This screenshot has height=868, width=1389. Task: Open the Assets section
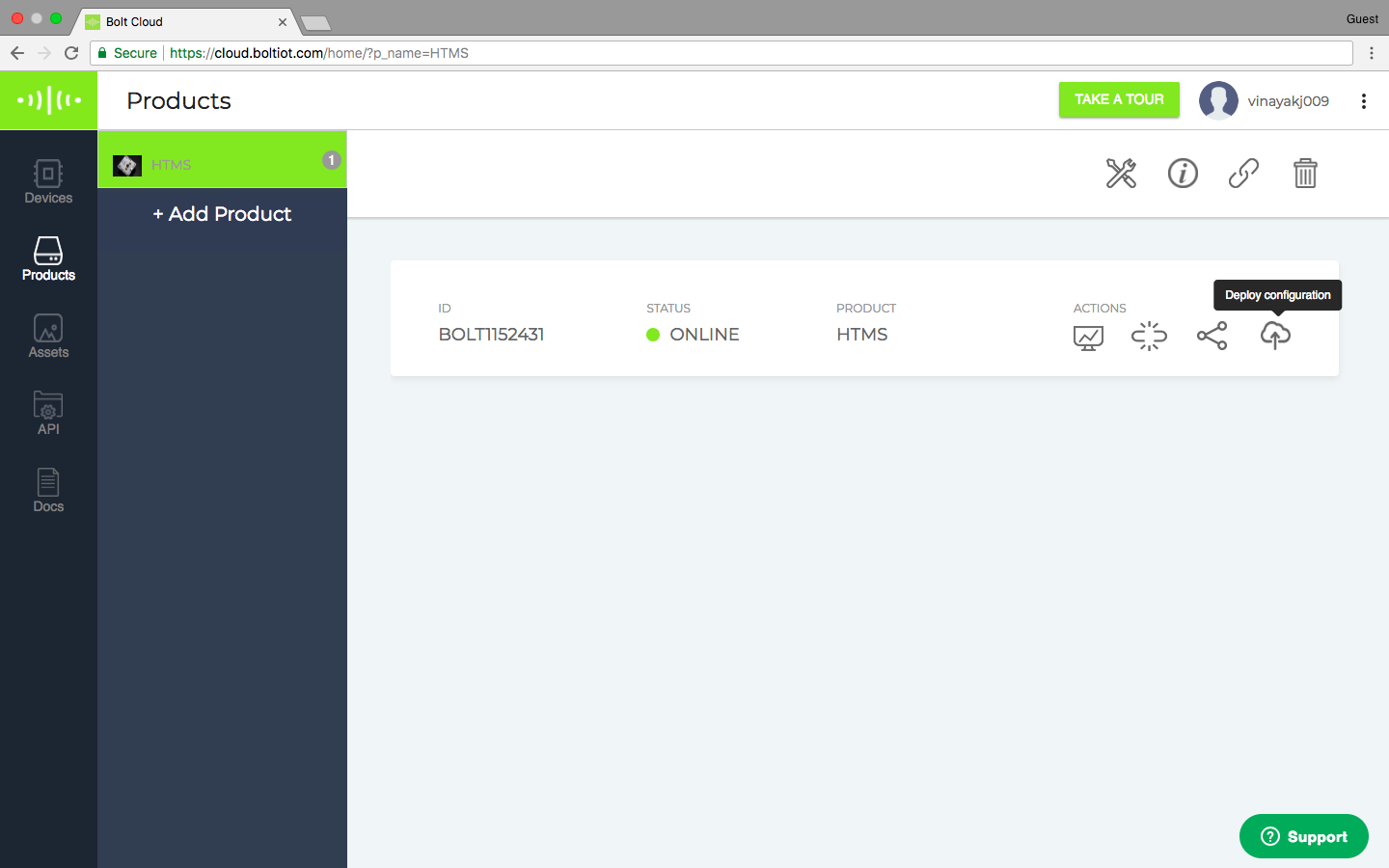tap(48, 336)
